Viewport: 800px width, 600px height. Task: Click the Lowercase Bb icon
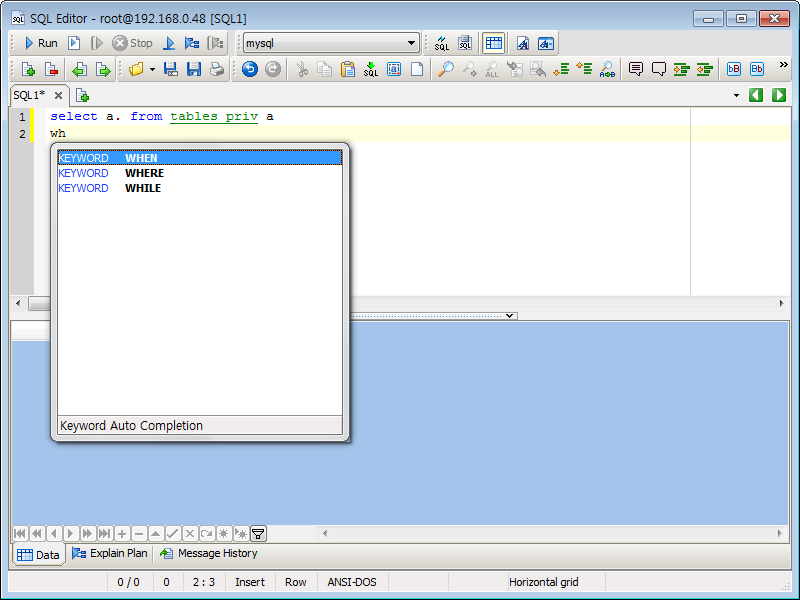click(x=757, y=69)
